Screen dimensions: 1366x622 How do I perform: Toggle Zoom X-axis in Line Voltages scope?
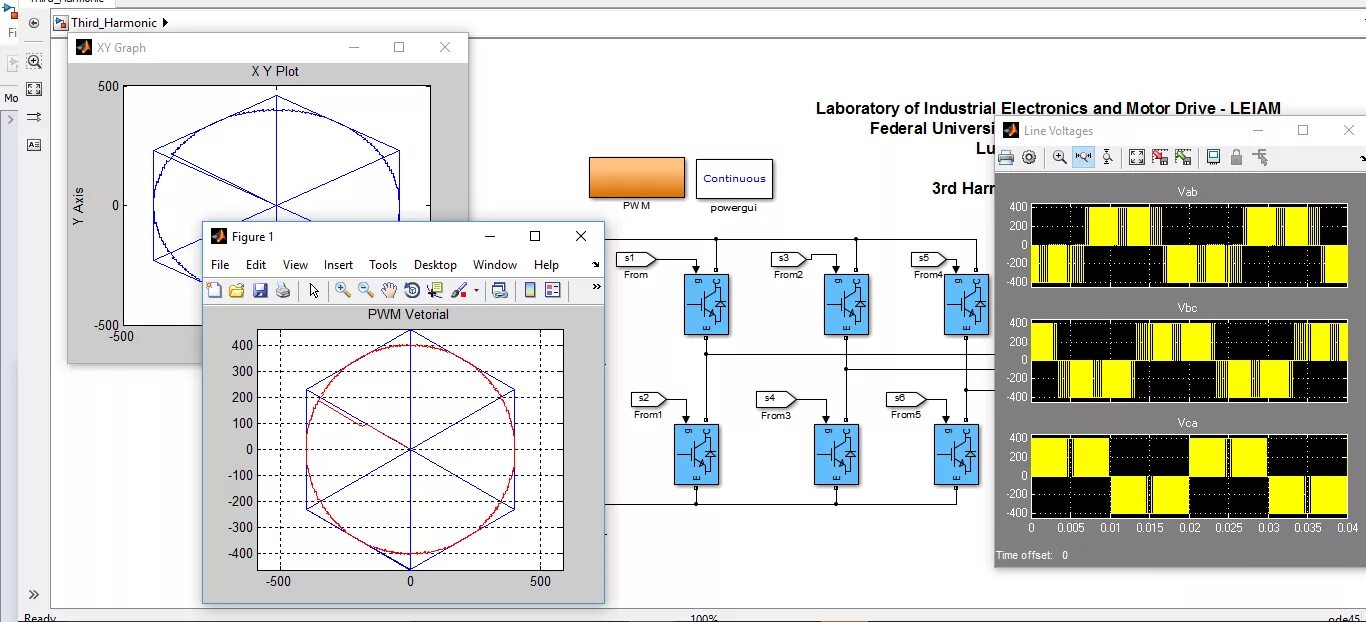[1083, 157]
